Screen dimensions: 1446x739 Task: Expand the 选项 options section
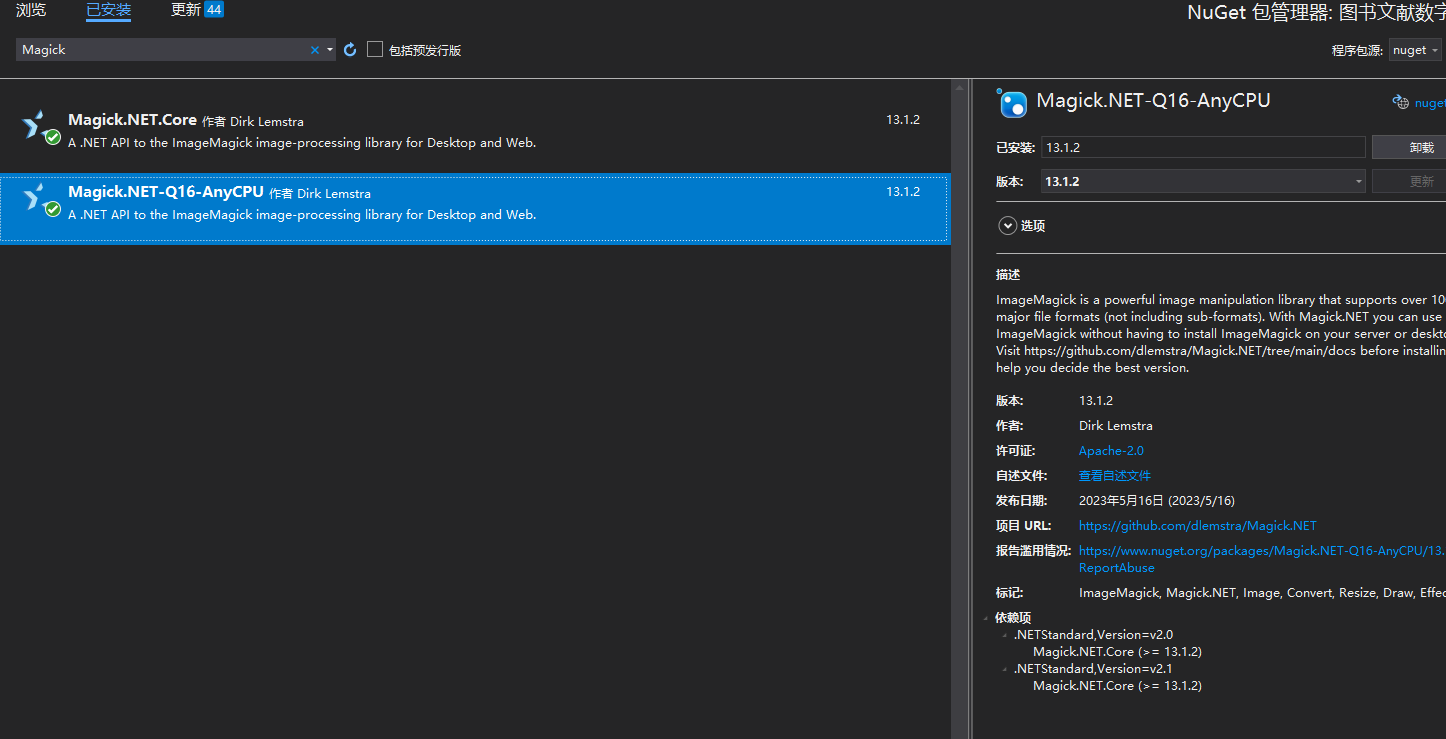click(x=1008, y=226)
